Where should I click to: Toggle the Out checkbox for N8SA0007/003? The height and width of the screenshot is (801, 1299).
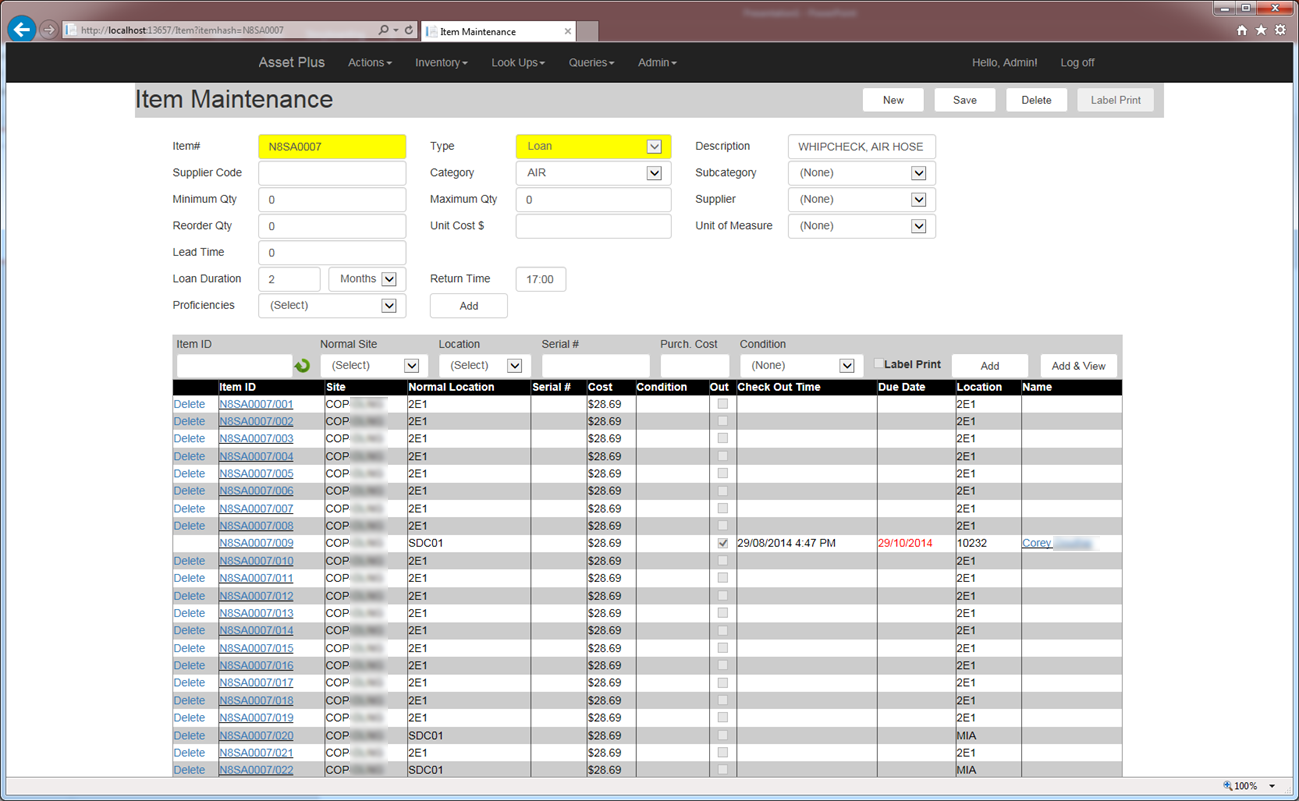[x=722, y=439]
